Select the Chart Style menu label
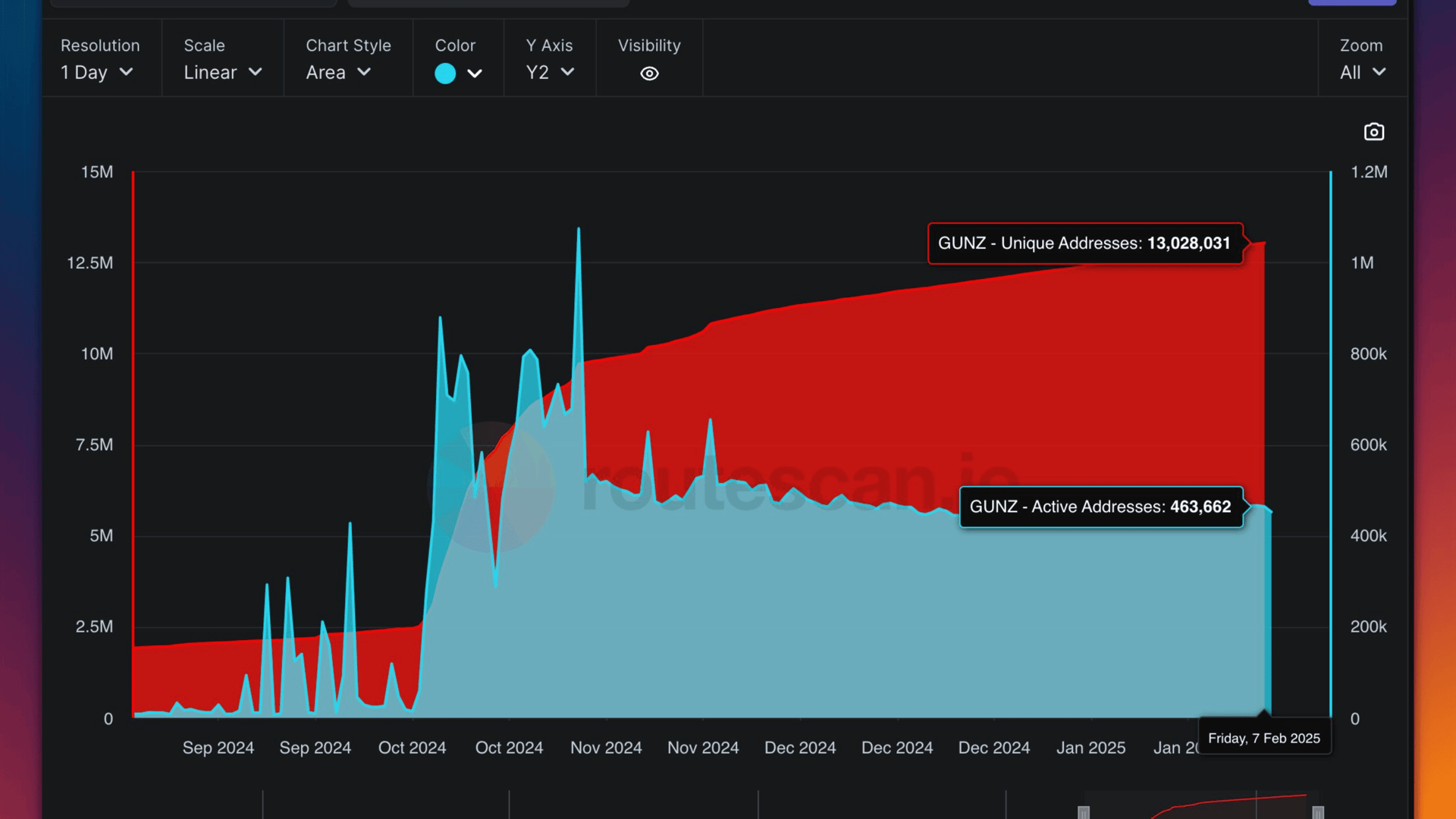Viewport: 1456px width, 819px height. (x=348, y=45)
